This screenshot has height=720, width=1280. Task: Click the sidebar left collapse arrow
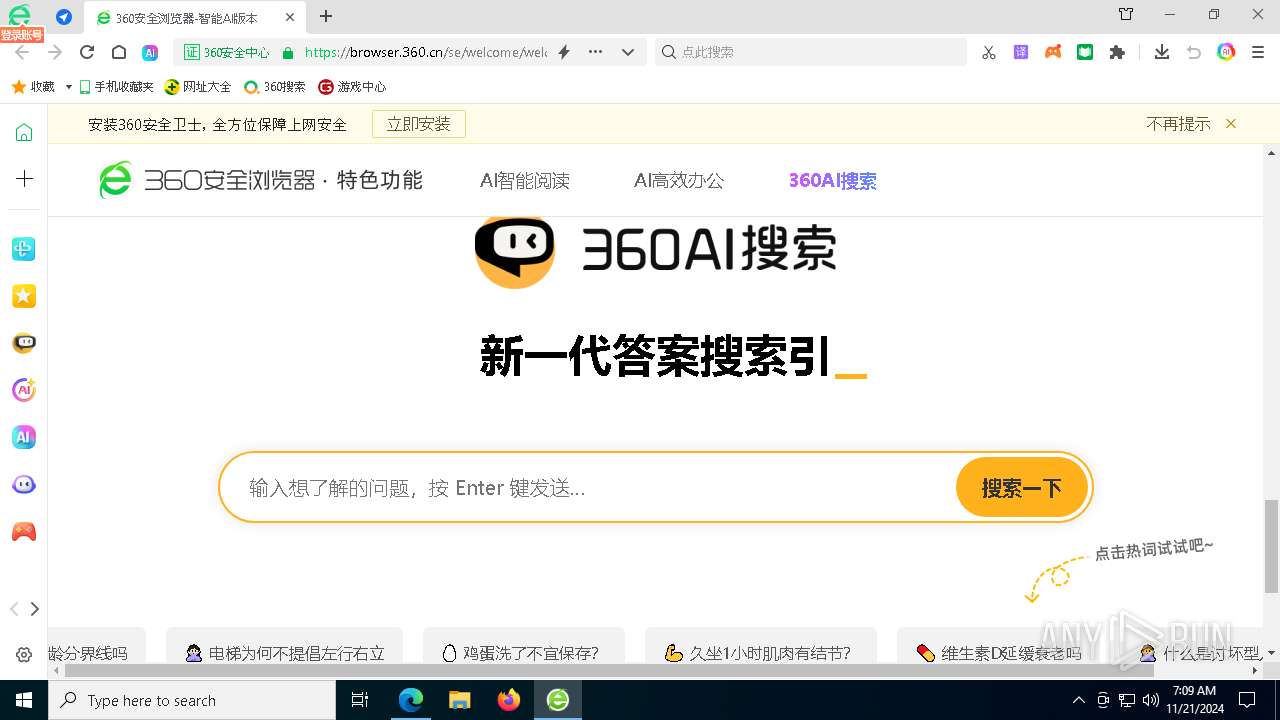coord(14,609)
